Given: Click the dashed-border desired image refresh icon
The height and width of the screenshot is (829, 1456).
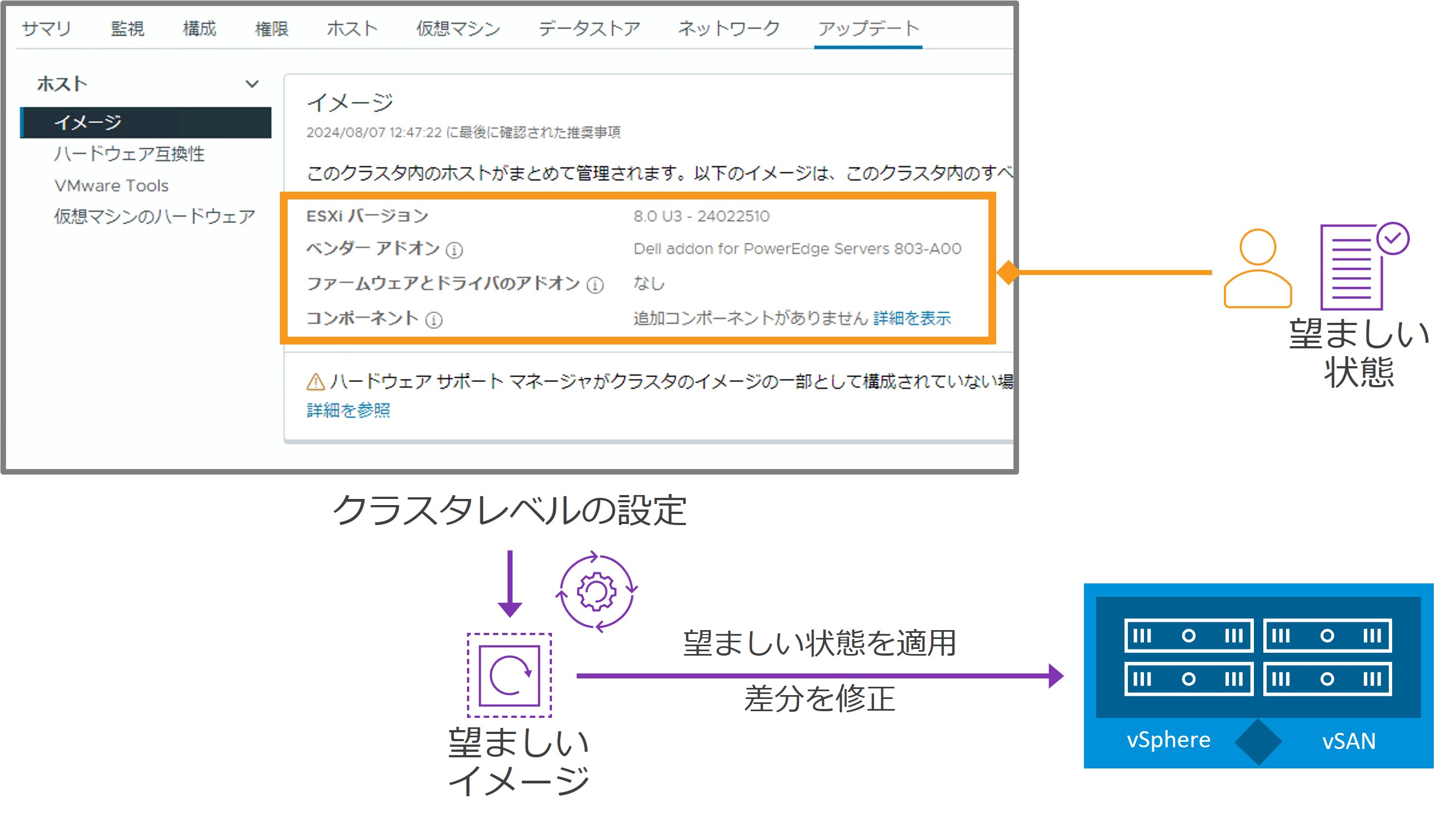Looking at the screenshot, I should [509, 675].
